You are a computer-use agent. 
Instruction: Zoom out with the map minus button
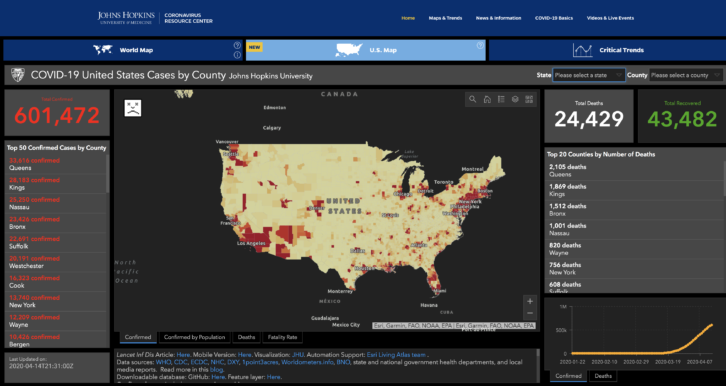(530, 313)
